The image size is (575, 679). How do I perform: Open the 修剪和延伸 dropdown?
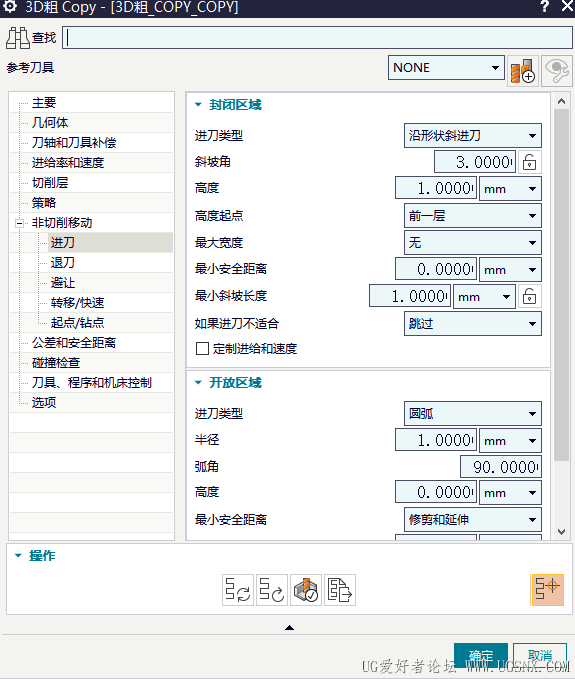tap(472, 519)
